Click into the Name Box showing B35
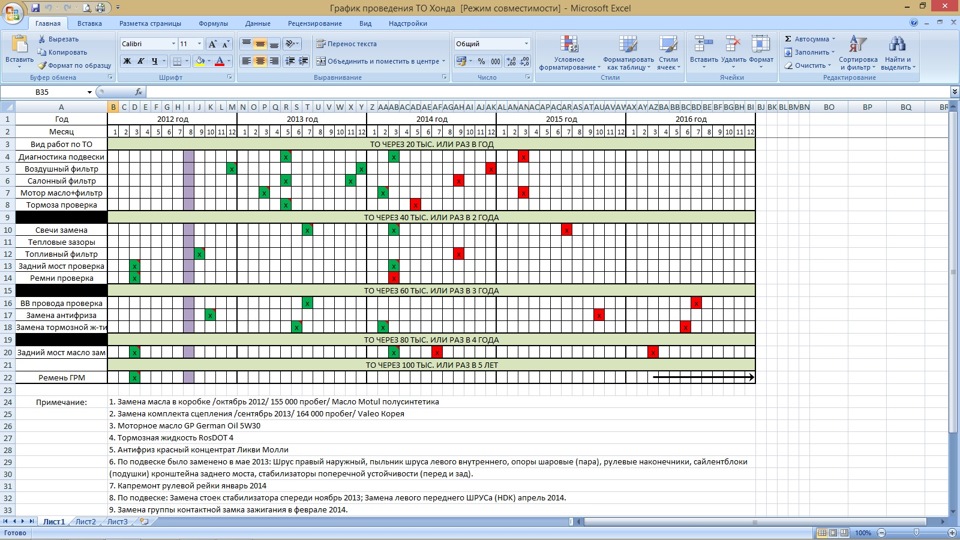Screen dimensions: 960x540 coord(42,92)
